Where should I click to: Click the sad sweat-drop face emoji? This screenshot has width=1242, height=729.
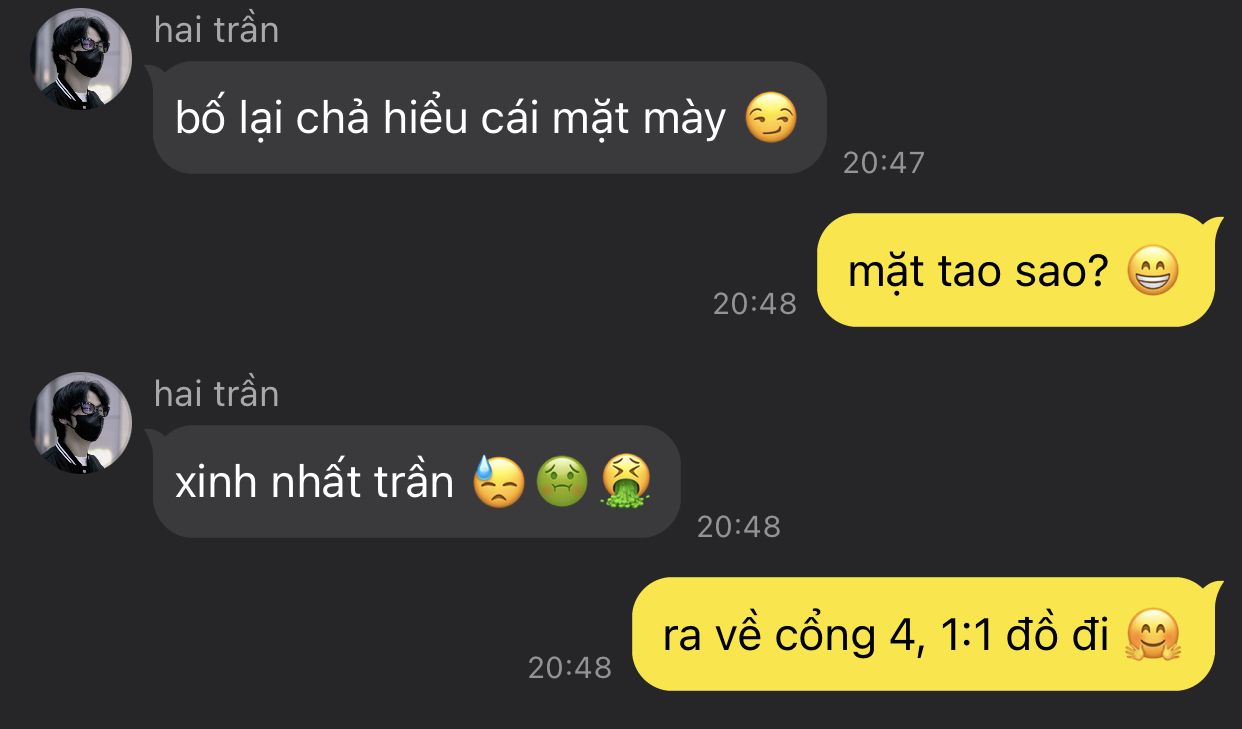pyautogui.click(x=498, y=482)
